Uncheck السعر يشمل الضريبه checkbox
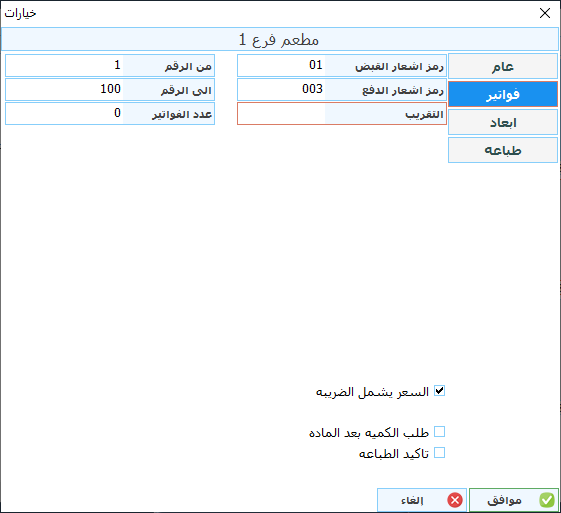Viewport: 561px width, 513px height. coord(439,391)
